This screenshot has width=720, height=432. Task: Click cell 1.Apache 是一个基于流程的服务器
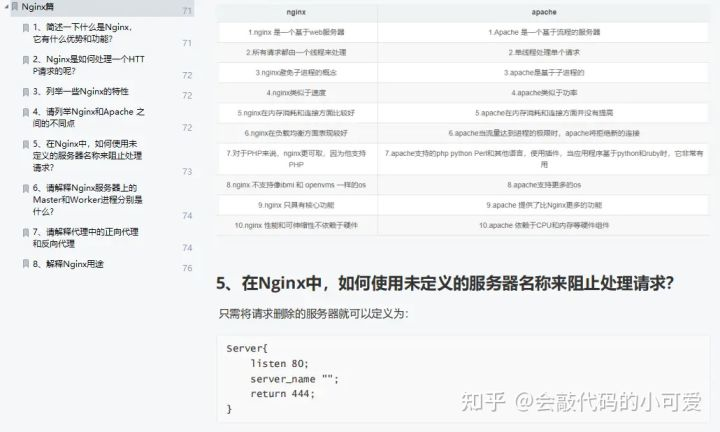coord(544,32)
